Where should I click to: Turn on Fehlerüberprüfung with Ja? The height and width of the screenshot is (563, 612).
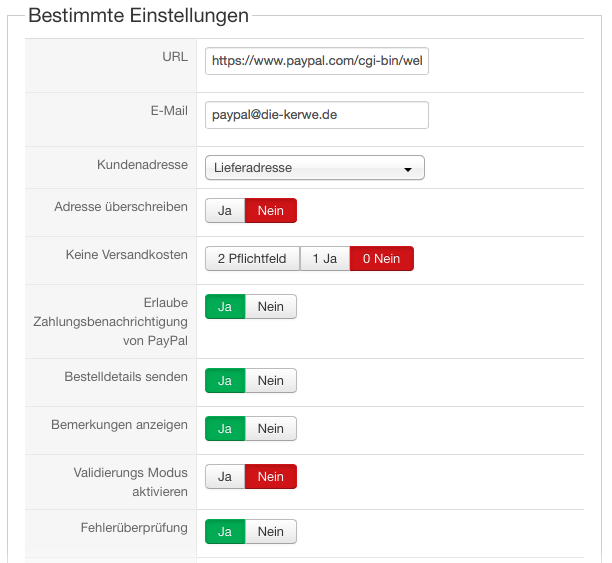click(225, 532)
